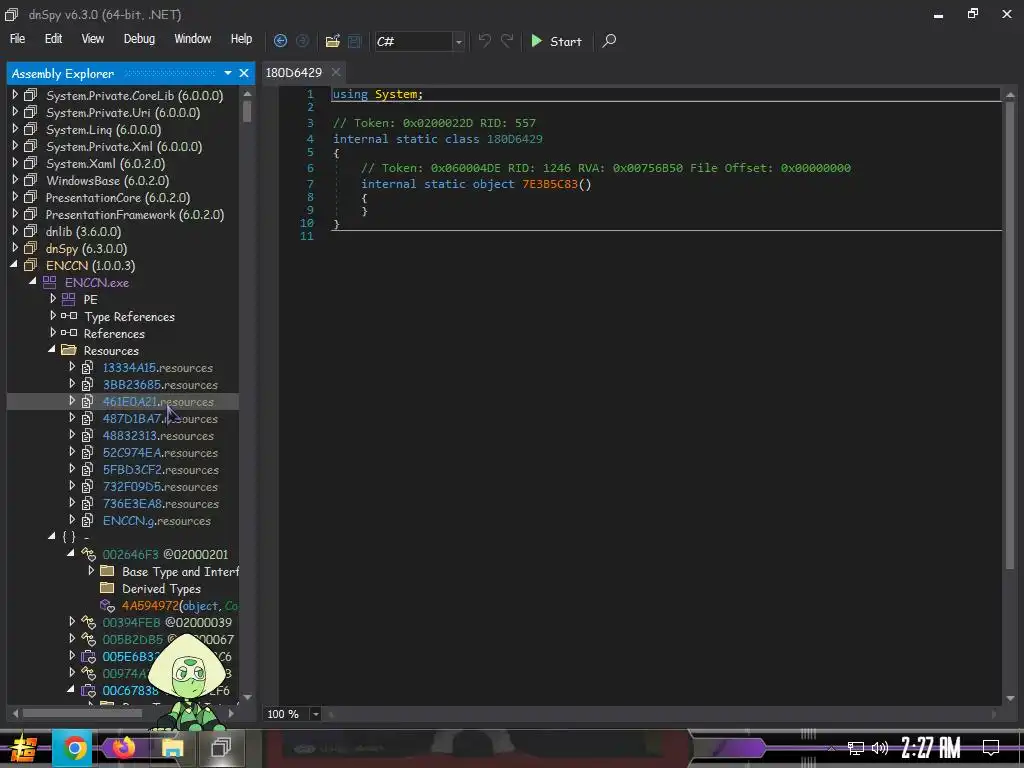
Task: Expand the System.Linq assembly node
Action: click(15, 129)
